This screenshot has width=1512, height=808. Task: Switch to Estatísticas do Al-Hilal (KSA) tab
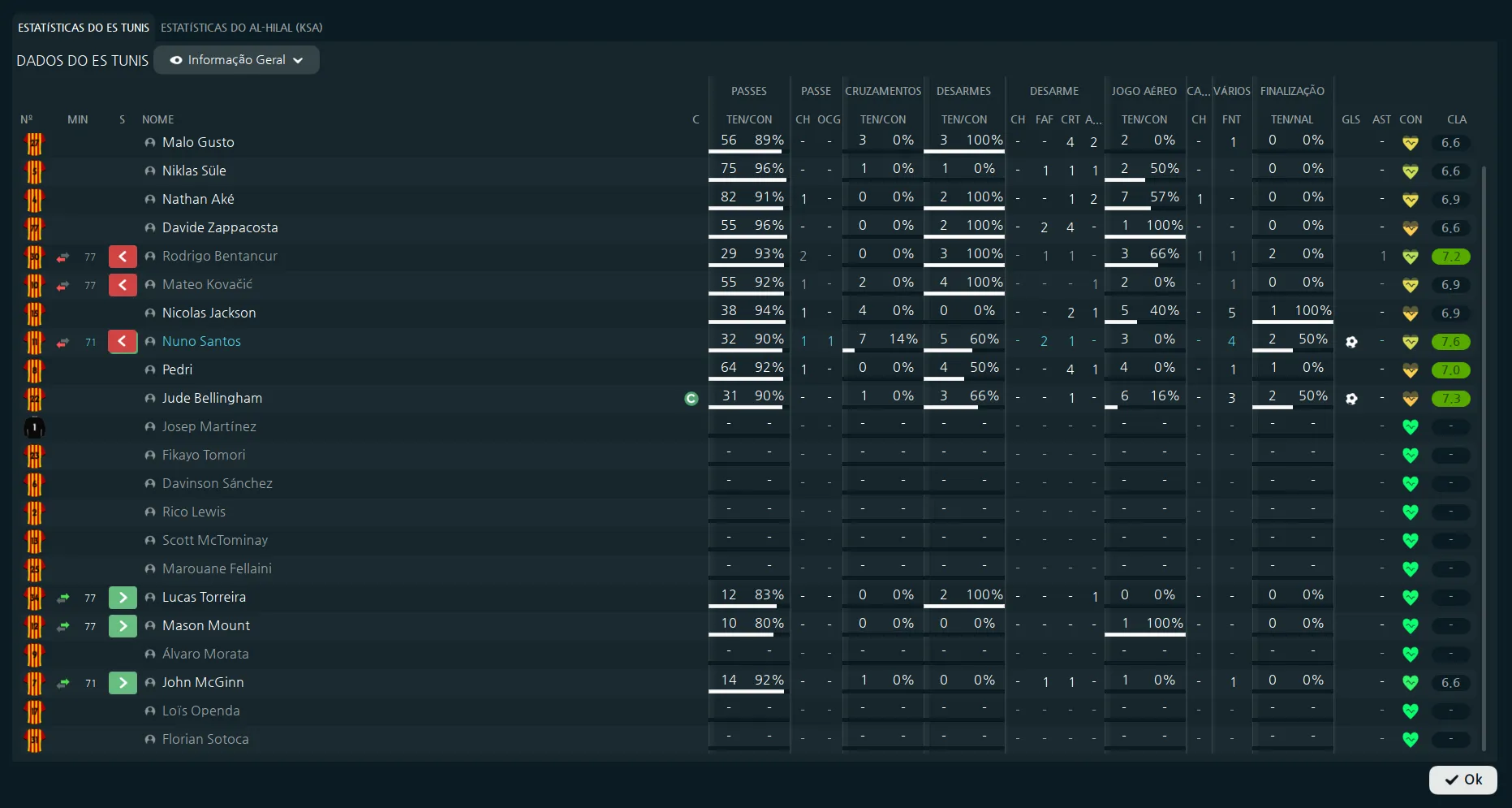click(241, 28)
